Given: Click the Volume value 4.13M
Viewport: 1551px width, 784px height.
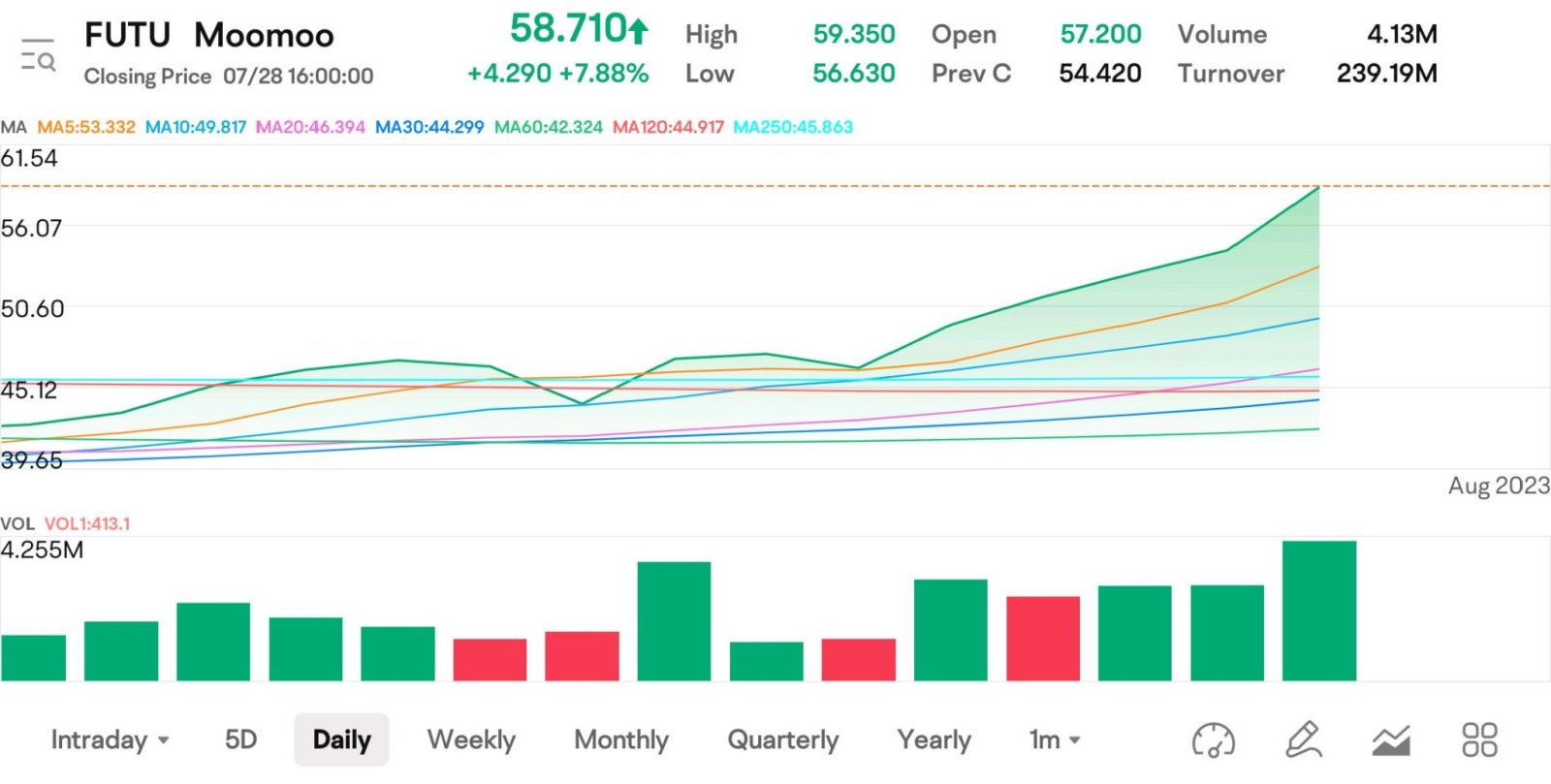Looking at the screenshot, I should pos(1402,34).
